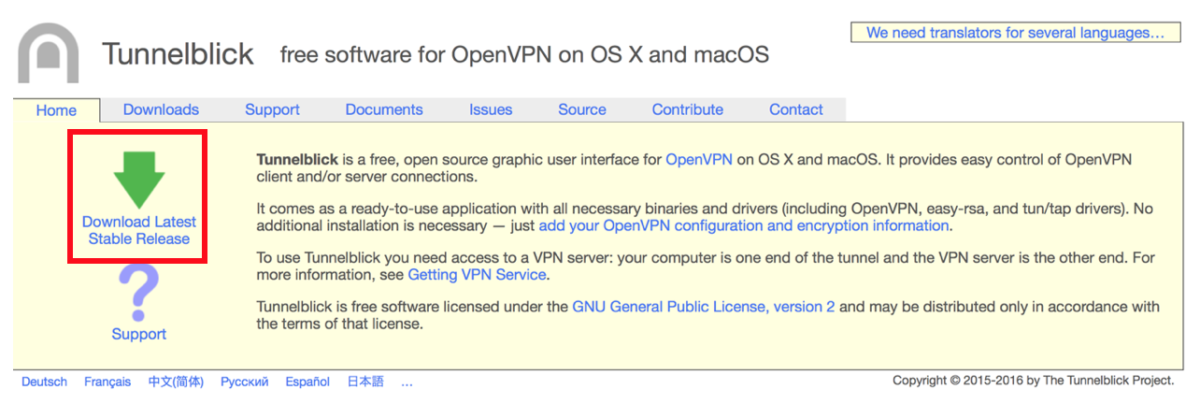Switch language to 日本語
Image resolution: width=1200 pixels, height=404 pixels.
365,382
